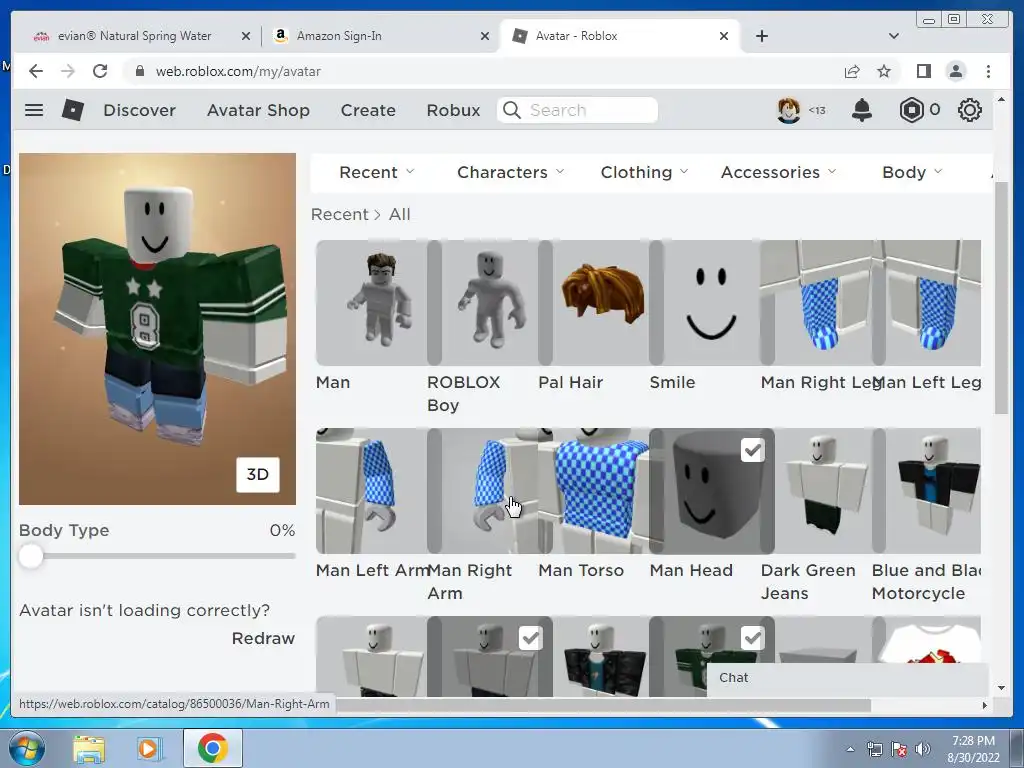Open the Action Center flag icon
1024x768 pixels.
899,749
